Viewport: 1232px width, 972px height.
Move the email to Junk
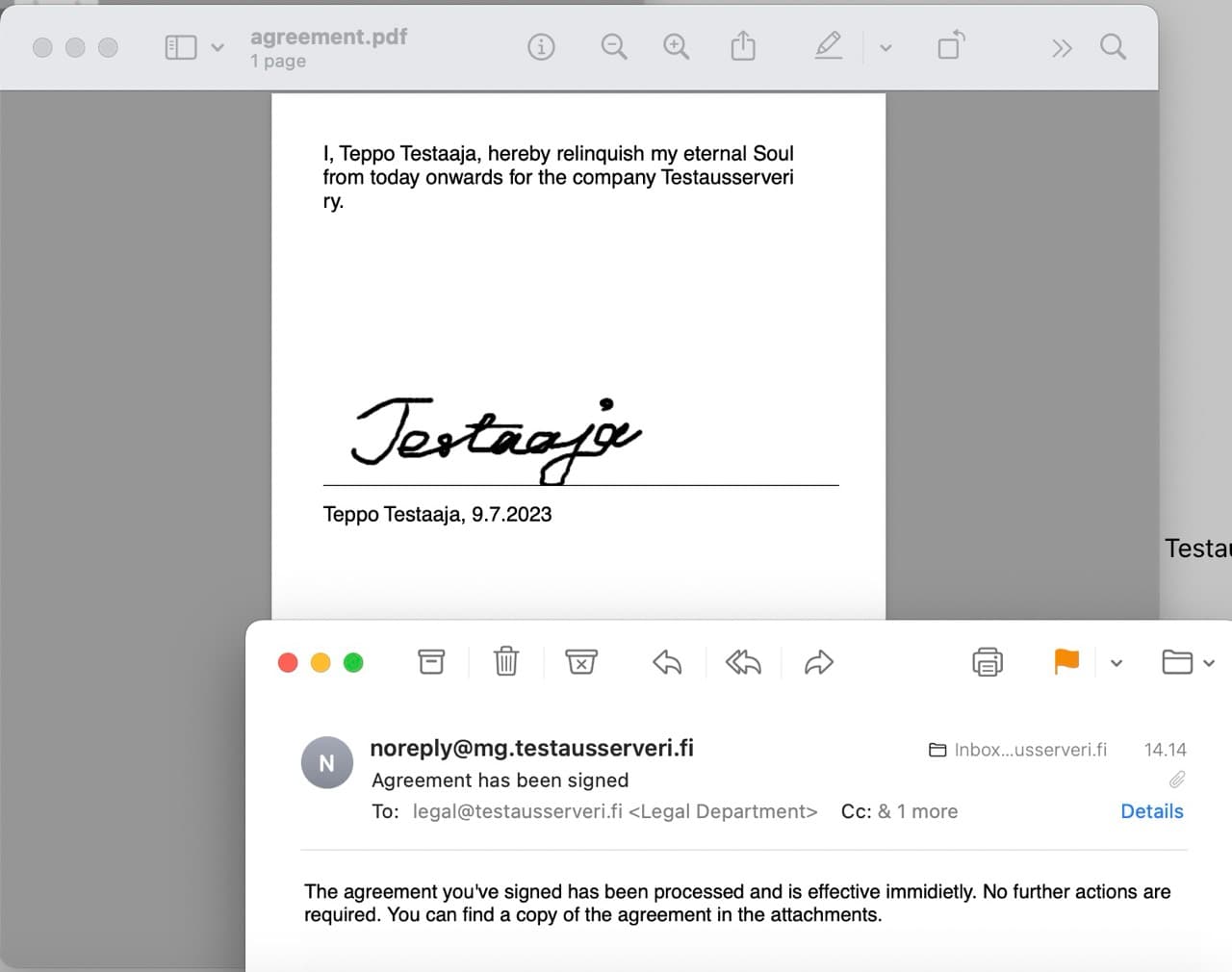click(x=581, y=662)
